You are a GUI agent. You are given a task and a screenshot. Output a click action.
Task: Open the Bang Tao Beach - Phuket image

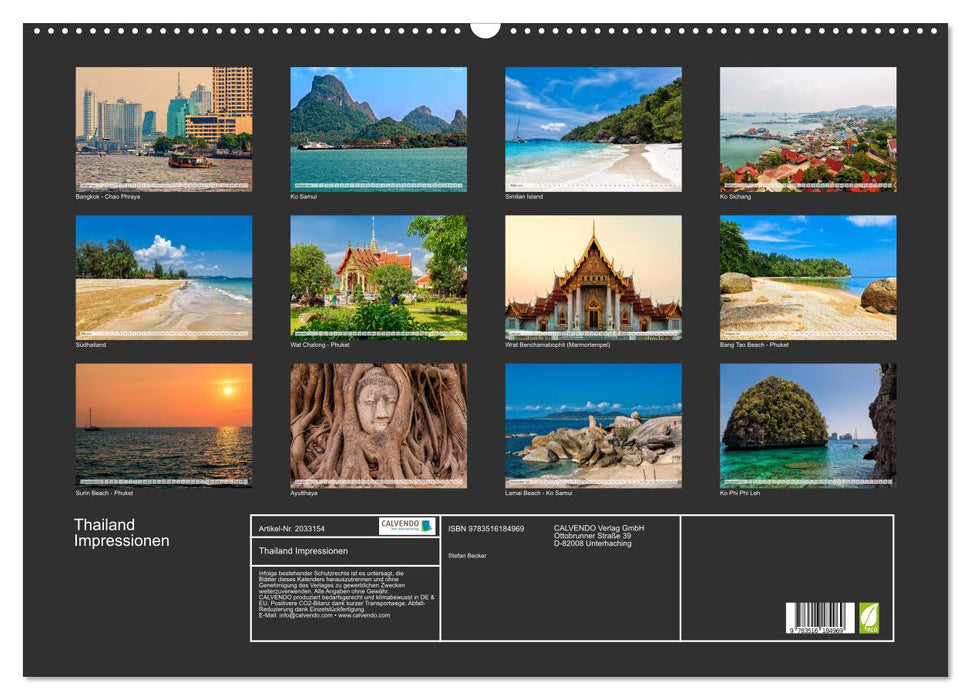[x=810, y=278]
